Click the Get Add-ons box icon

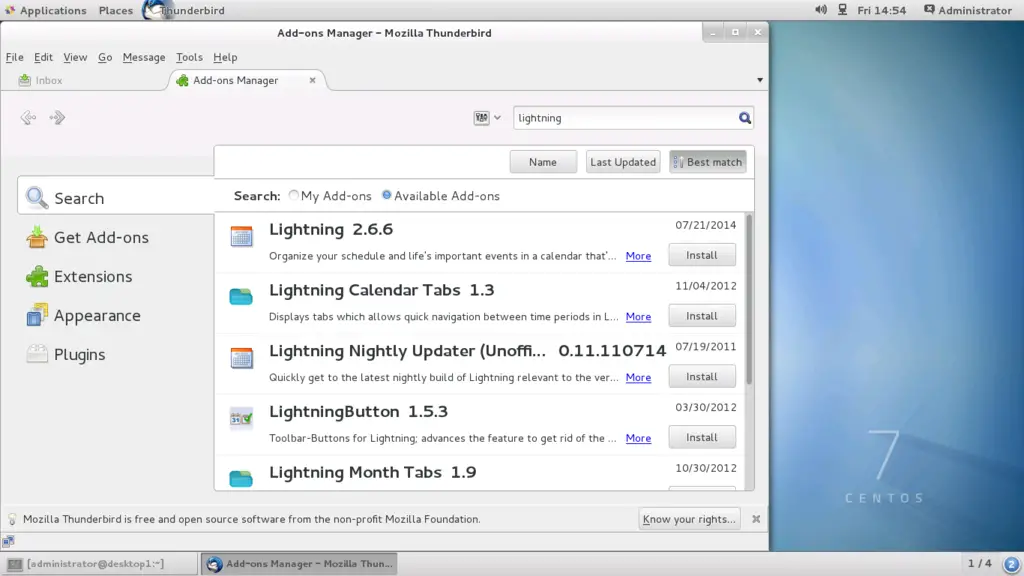click(37, 237)
